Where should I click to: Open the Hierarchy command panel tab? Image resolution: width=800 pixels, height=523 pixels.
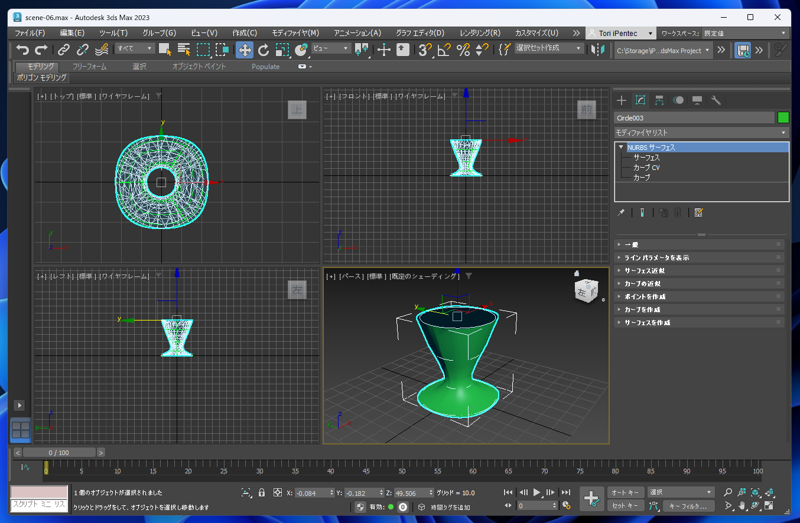(659, 100)
